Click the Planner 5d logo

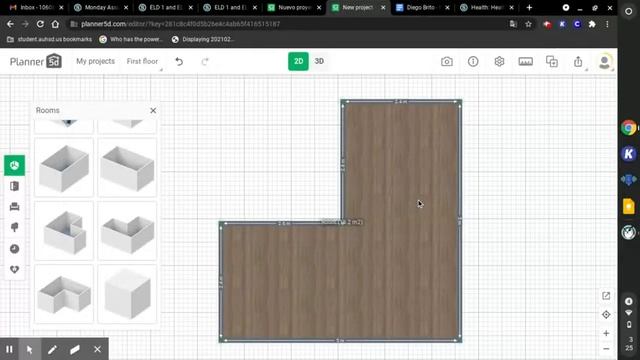[x=36, y=61]
